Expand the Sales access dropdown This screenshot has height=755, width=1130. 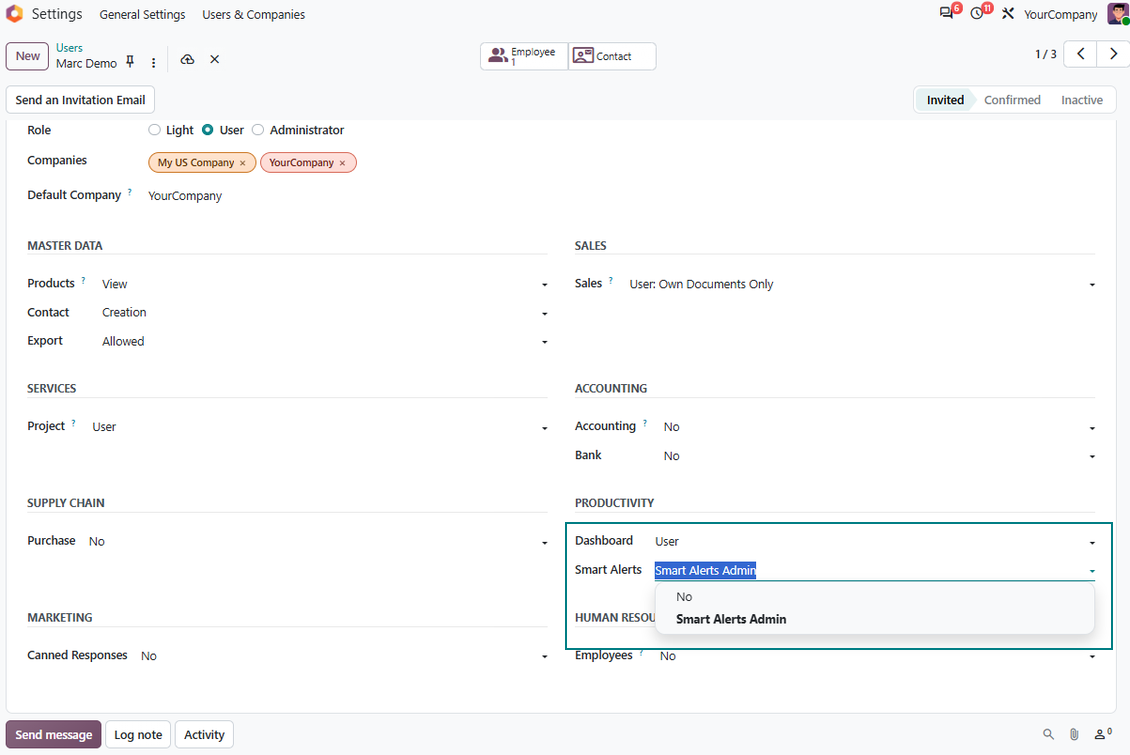point(1093,285)
